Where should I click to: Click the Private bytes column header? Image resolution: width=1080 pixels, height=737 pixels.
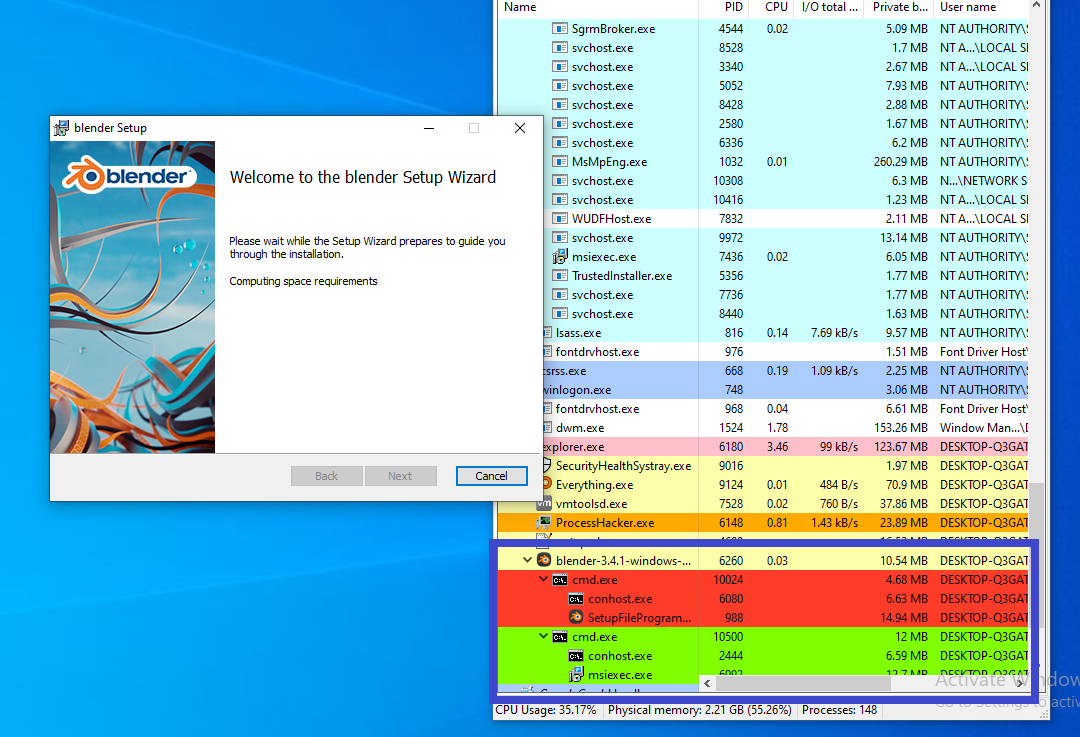898,7
